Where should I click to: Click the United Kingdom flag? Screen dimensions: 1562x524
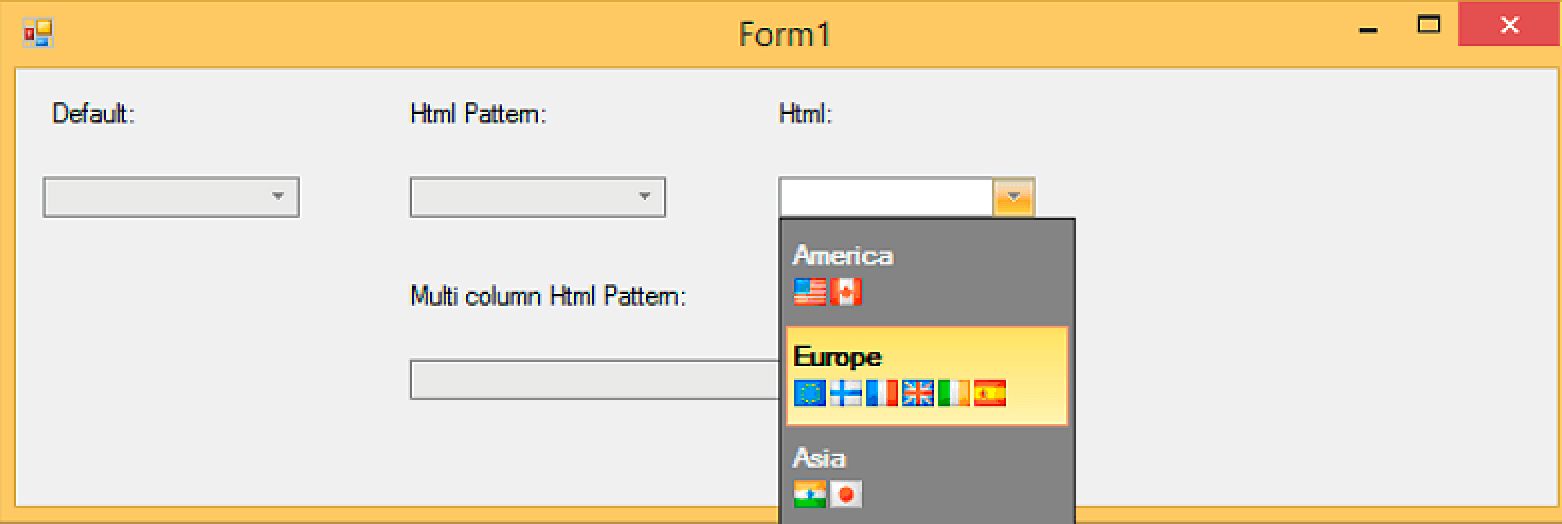pyautogui.click(x=917, y=394)
